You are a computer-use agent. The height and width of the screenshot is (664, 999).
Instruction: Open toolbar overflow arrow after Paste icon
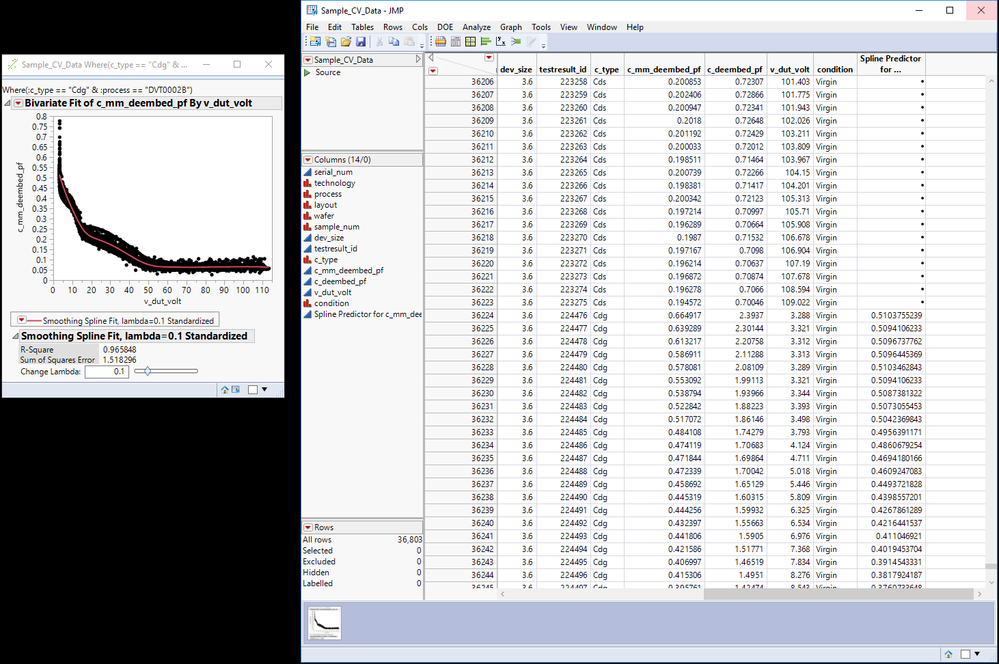[x=421, y=45]
